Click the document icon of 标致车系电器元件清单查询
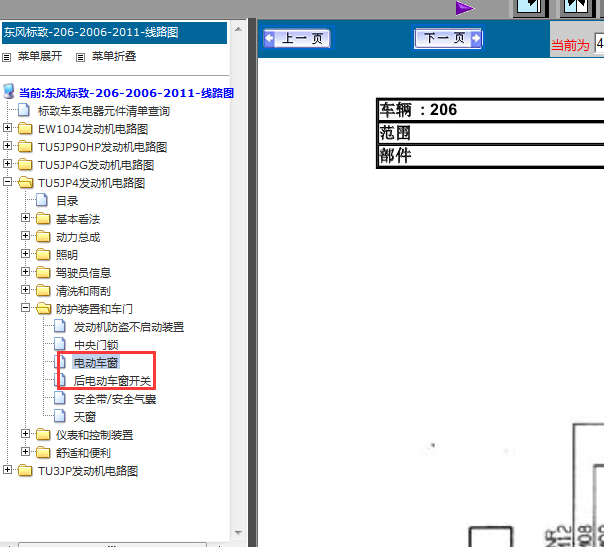The height and width of the screenshot is (547, 604). pyautogui.click(x=24, y=110)
